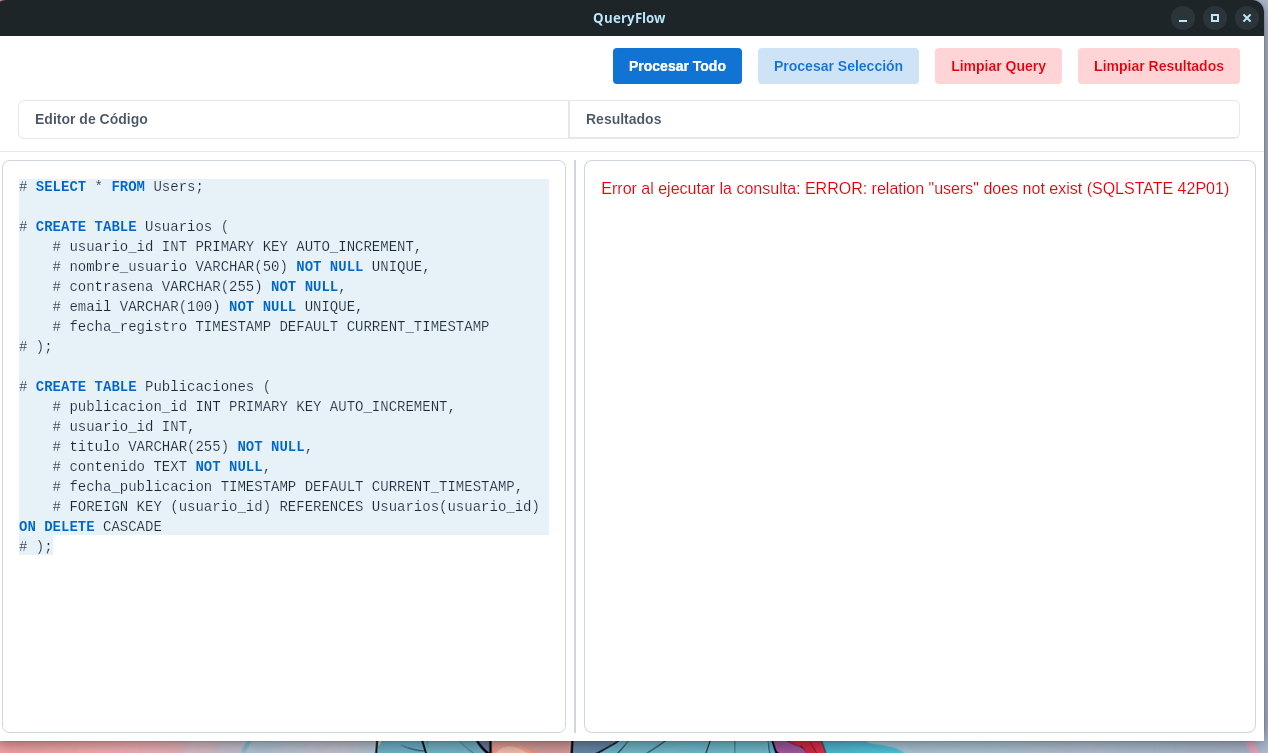
Task: Clear the editor with Limpiar Query
Action: click(998, 66)
